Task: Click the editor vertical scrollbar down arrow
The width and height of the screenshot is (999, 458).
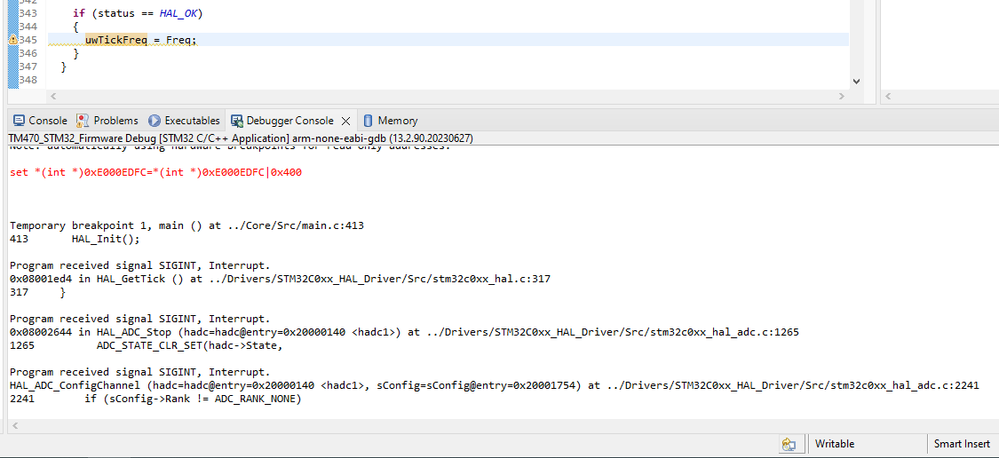Action: tap(856, 82)
